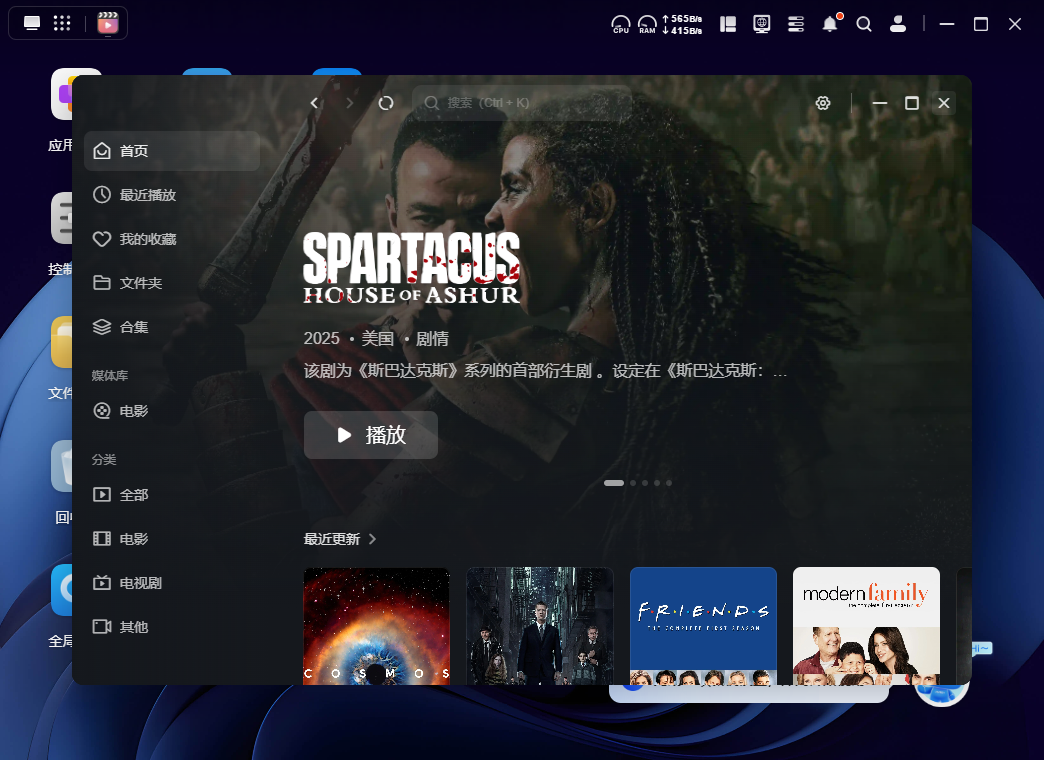Open the remote monitor icon in the top bar
Screen dimensions: 1044x760
point(762,25)
